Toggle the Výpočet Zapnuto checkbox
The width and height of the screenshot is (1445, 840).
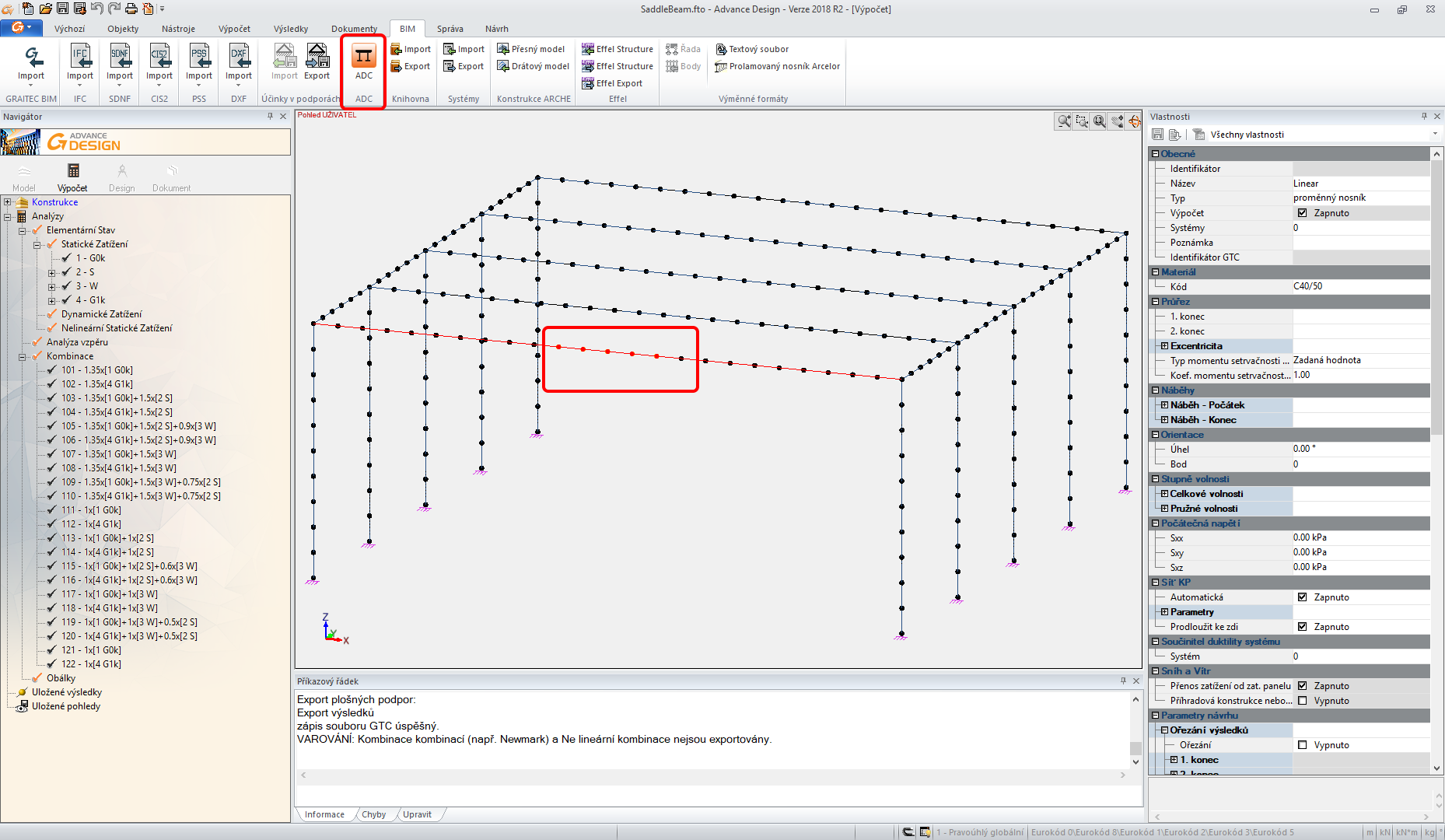point(1302,213)
